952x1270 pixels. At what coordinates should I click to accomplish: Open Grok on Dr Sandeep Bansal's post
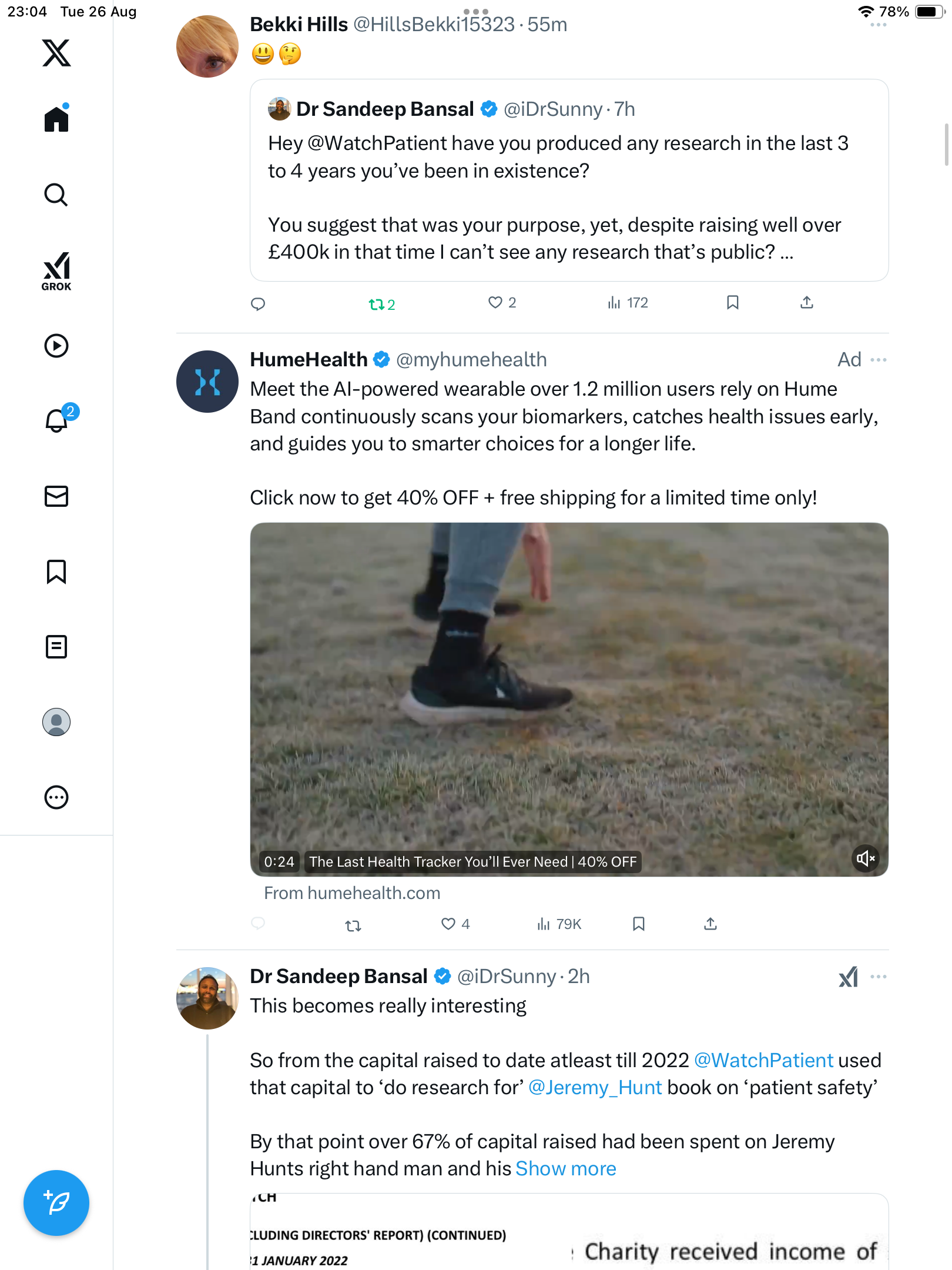(x=848, y=977)
